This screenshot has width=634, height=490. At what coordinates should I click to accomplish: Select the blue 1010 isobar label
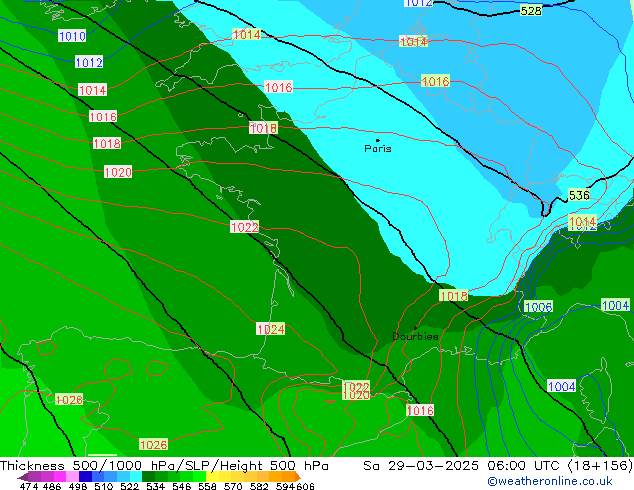coord(72,36)
